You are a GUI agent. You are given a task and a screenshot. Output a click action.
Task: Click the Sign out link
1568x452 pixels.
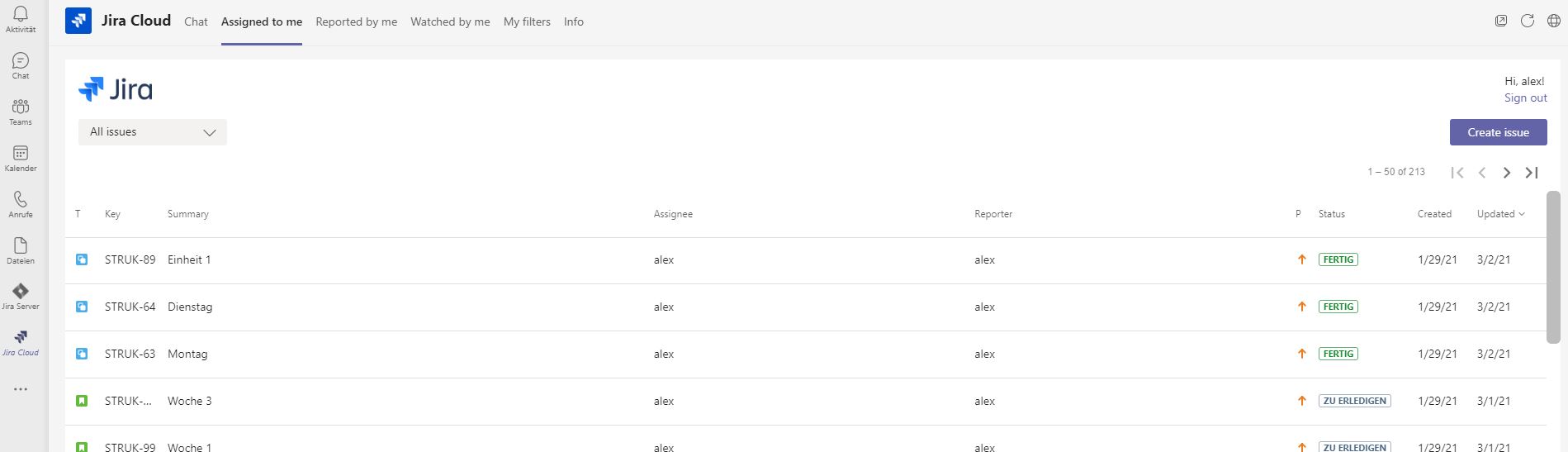pyautogui.click(x=1526, y=98)
